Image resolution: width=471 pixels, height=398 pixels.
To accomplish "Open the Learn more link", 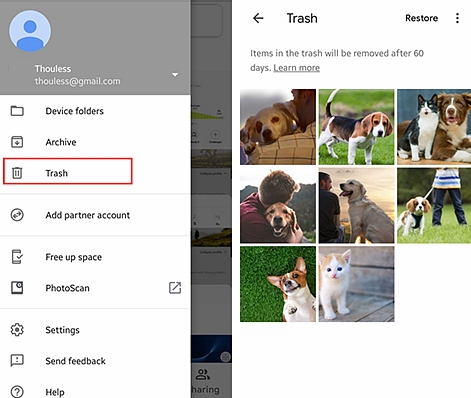I will click(x=296, y=68).
